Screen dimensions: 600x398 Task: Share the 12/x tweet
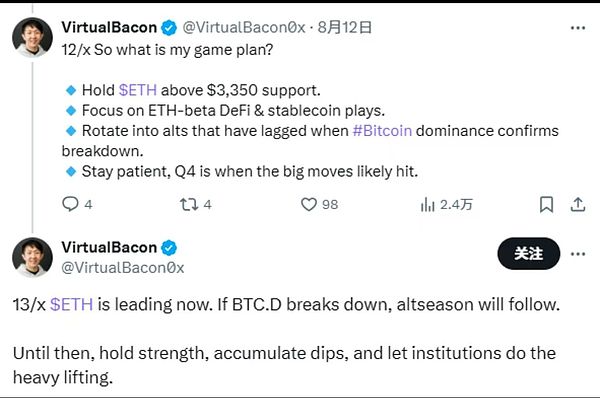[x=578, y=204]
